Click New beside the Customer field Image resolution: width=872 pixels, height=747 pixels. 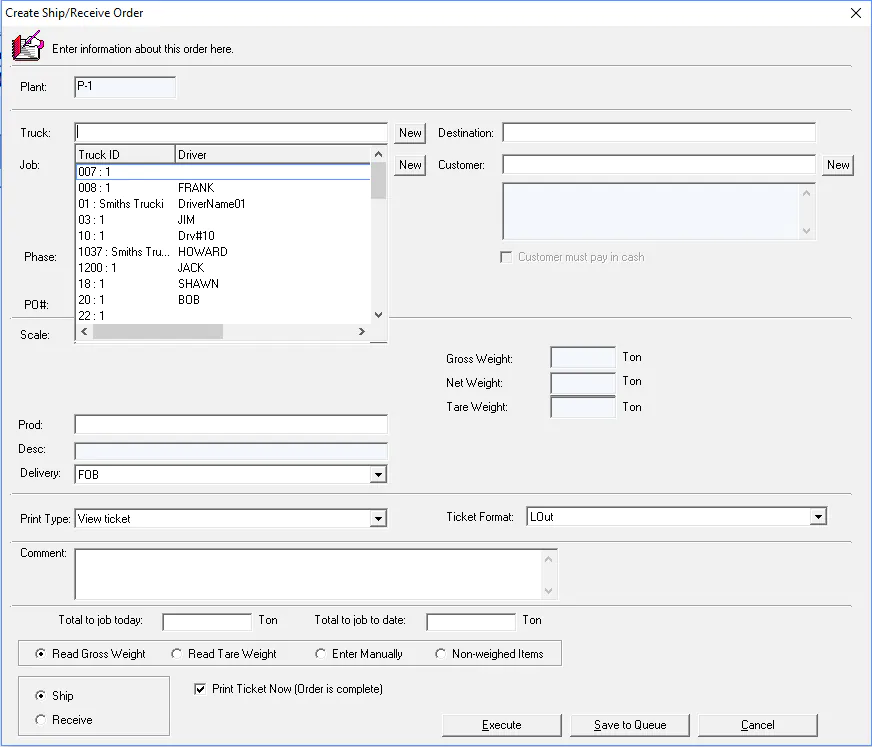[x=837, y=164]
